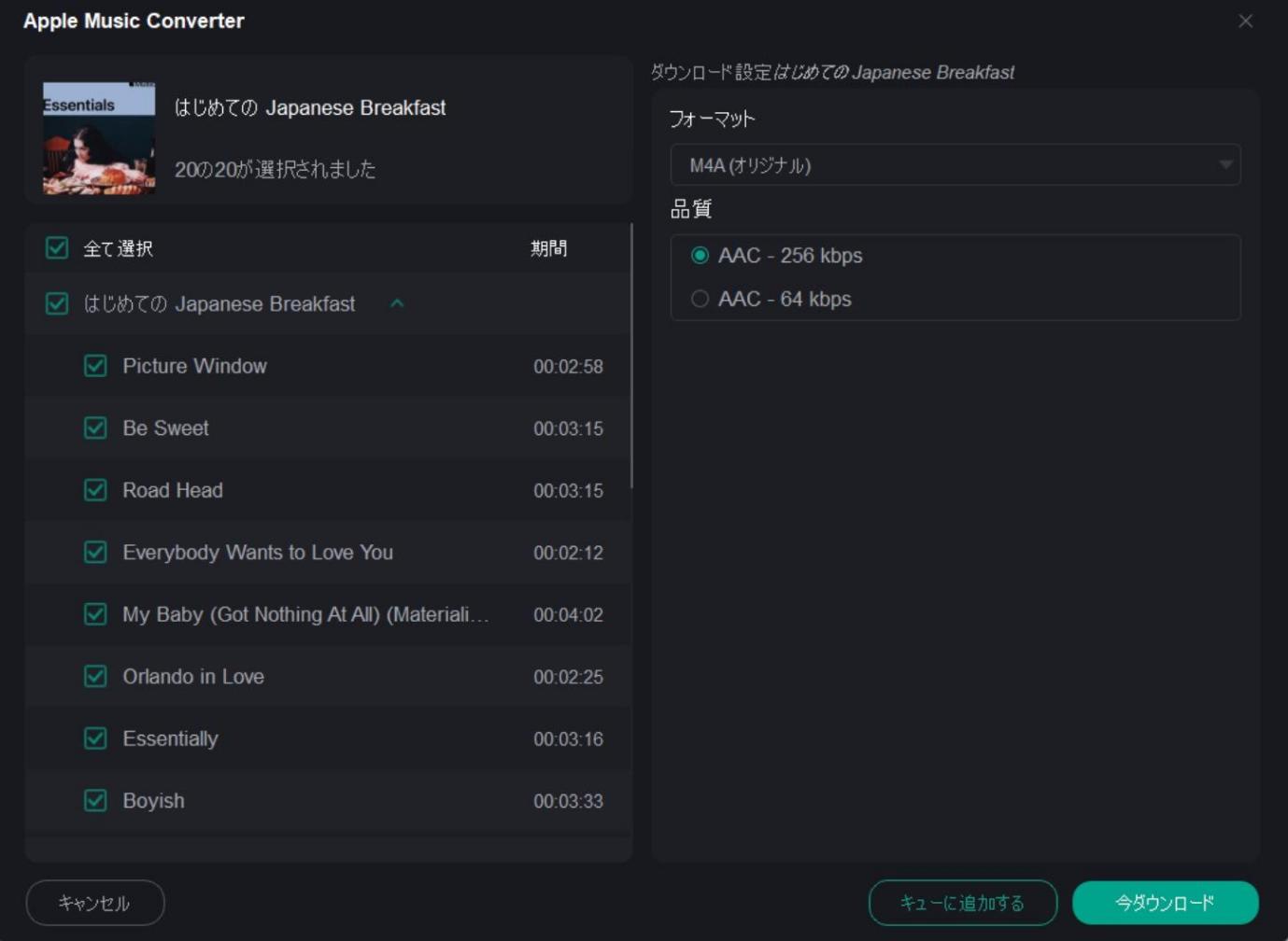
Task: Click the Orlando in Love title
Action: [x=193, y=676]
